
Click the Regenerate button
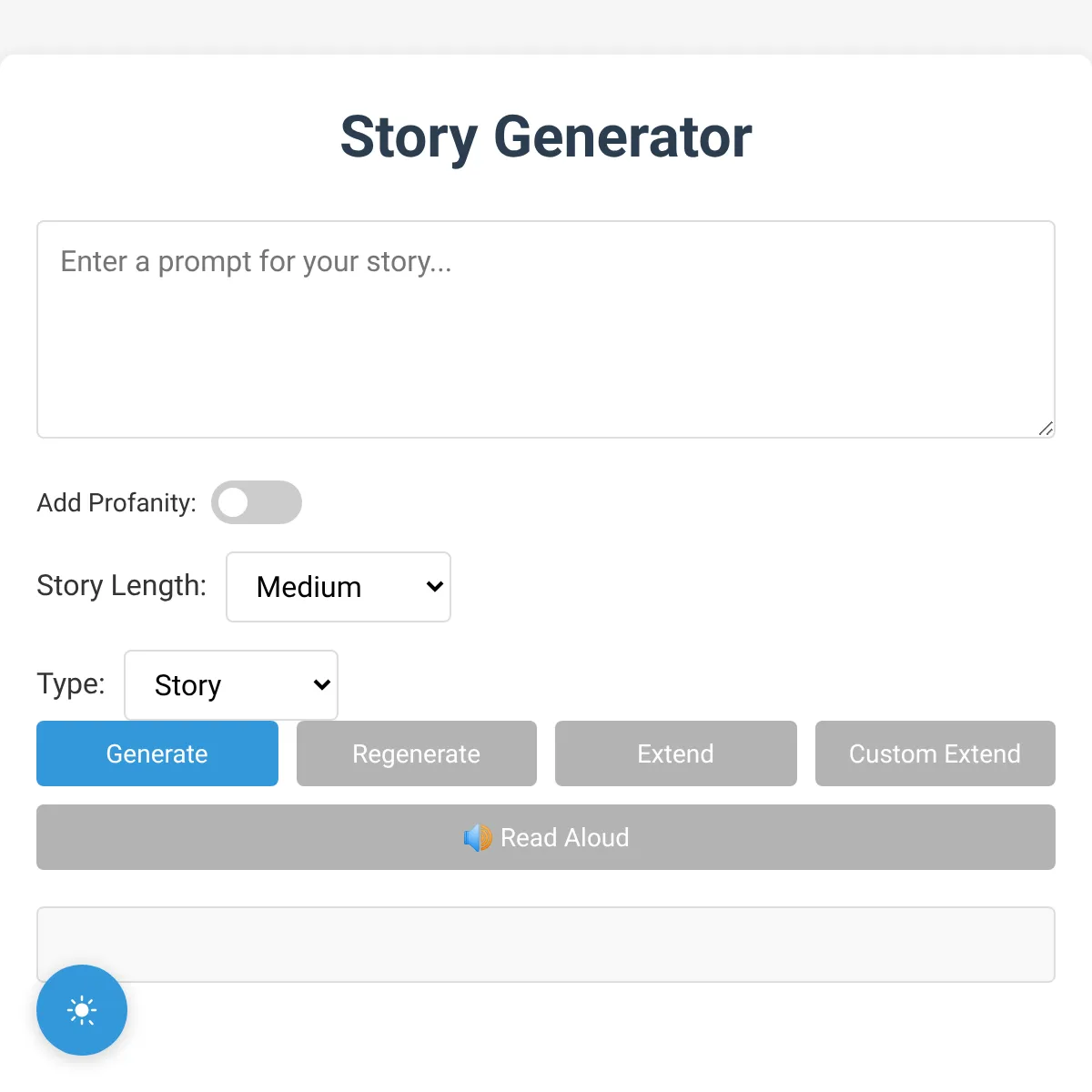point(417,753)
